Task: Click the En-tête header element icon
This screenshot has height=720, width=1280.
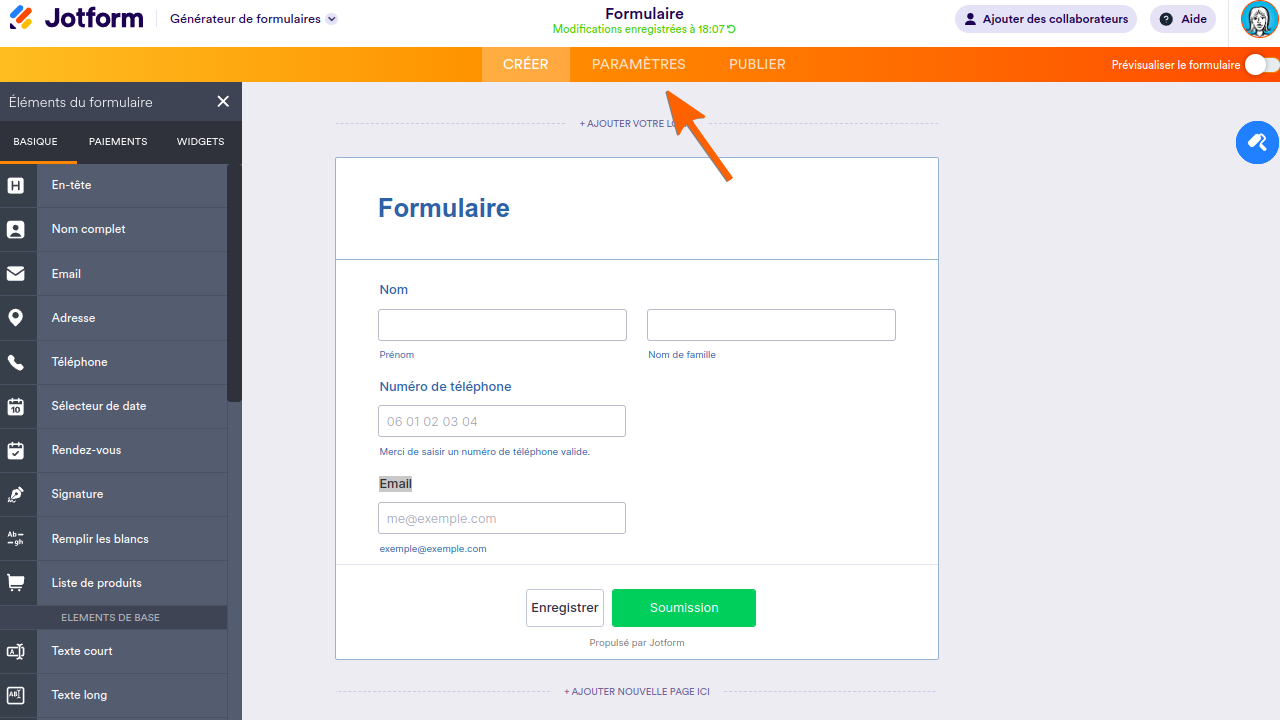Action: [16, 185]
